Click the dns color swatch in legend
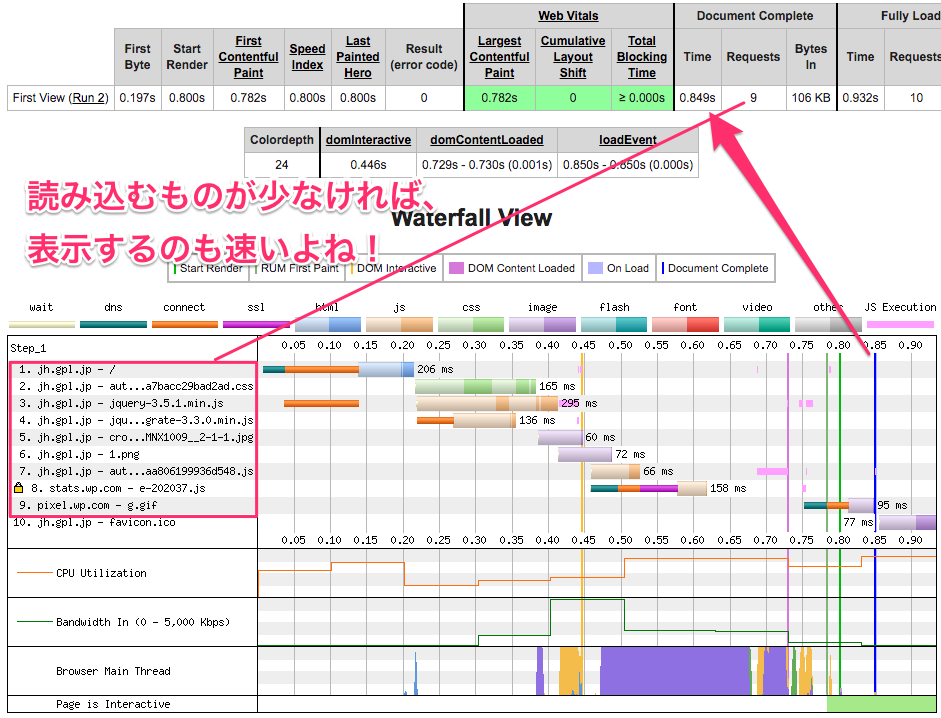This screenshot has width=941, height=718. (114, 324)
